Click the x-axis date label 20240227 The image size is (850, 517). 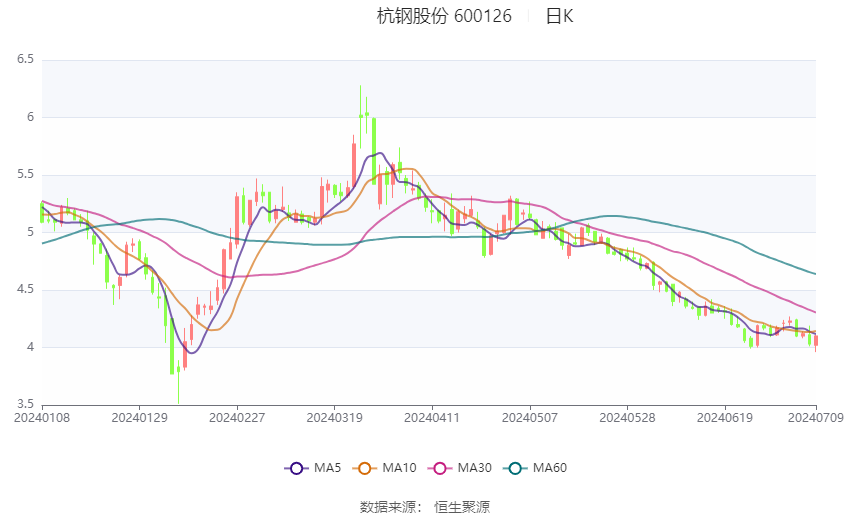click(x=237, y=418)
